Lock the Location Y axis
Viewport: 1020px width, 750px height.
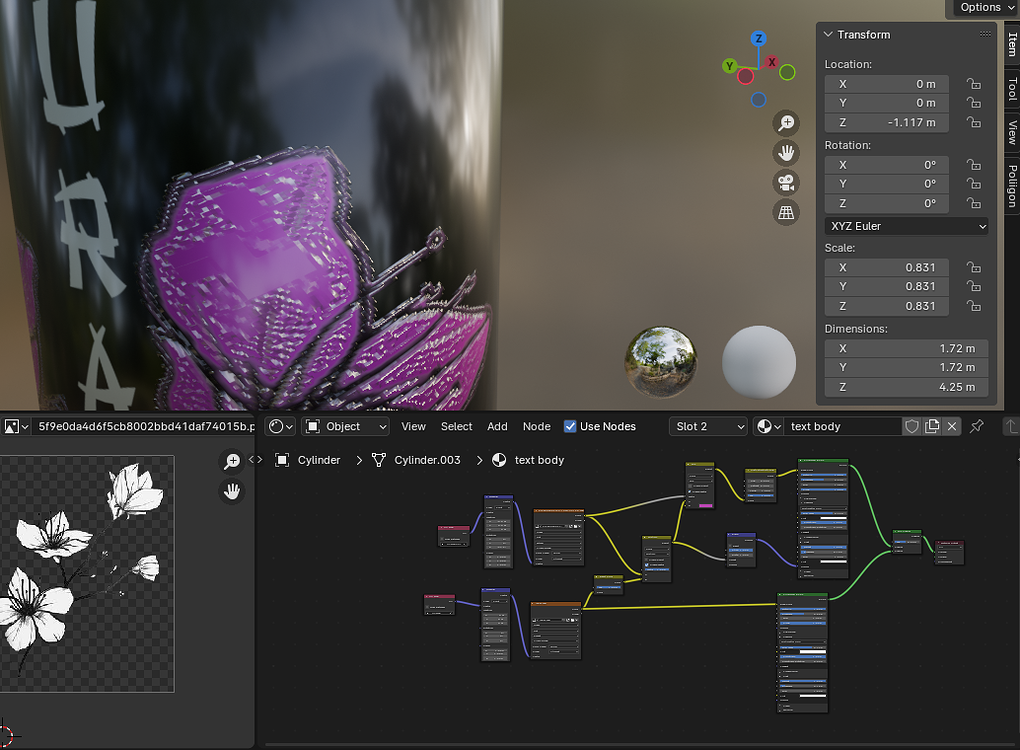(x=973, y=103)
